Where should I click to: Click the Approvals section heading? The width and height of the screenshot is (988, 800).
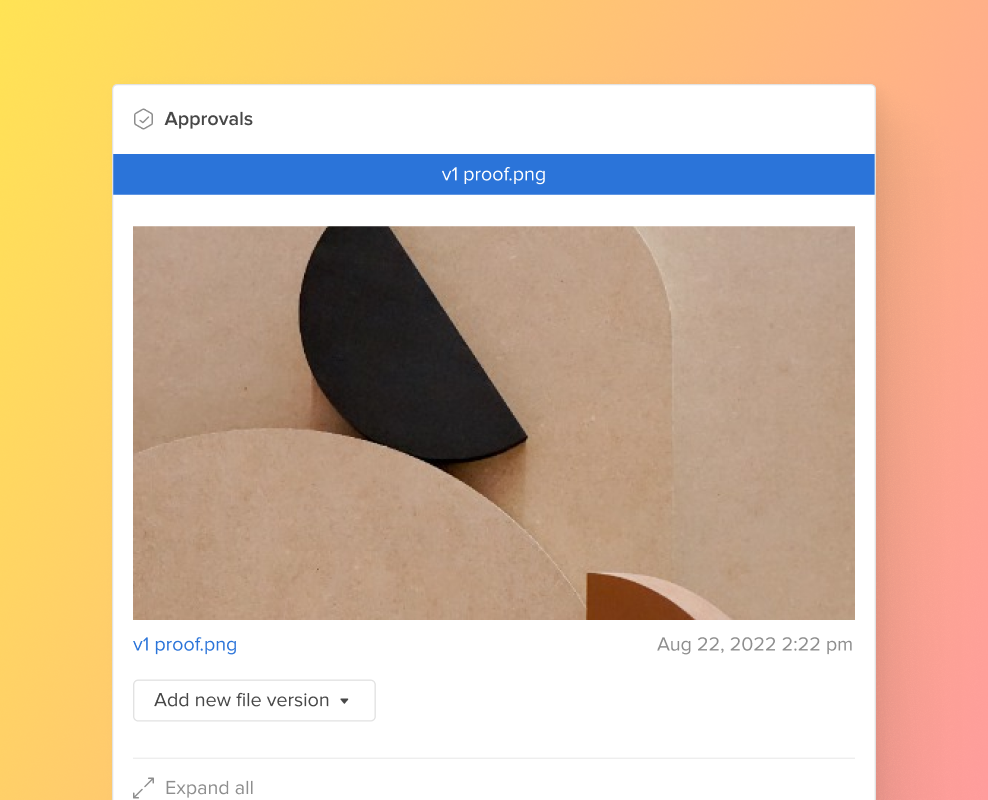(209, 119)
